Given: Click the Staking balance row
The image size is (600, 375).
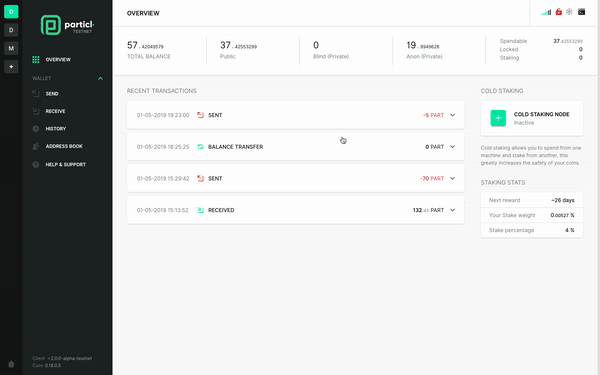Looking at the screenshot, I should tap(541, 58).
